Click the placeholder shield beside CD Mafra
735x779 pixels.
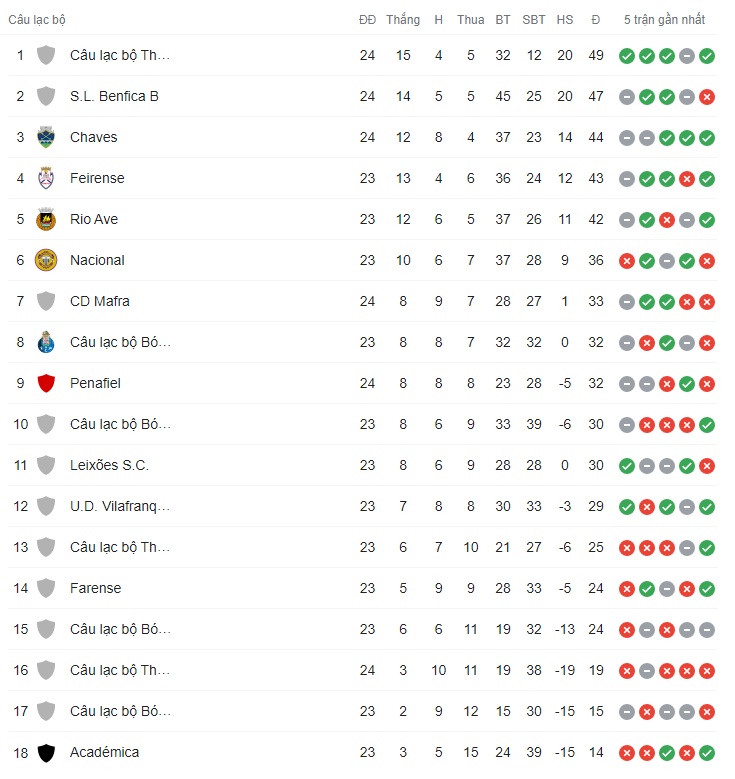point(46,301)
